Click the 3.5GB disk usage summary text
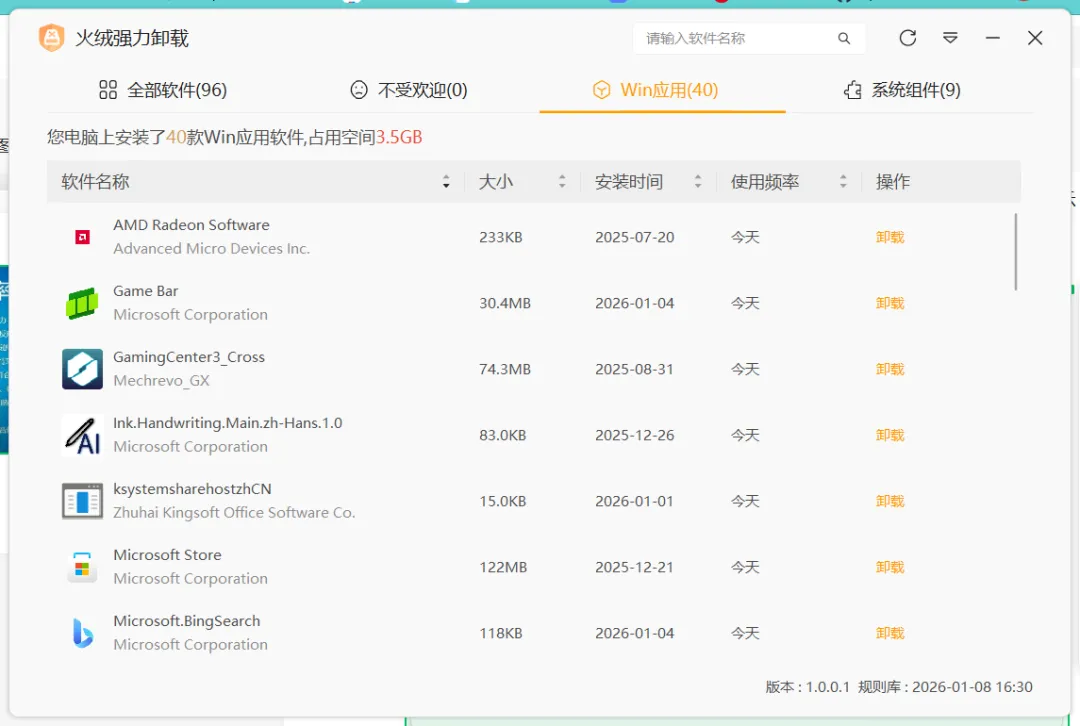Screen dimensions: 1080x726 click(x=399, y=137)
